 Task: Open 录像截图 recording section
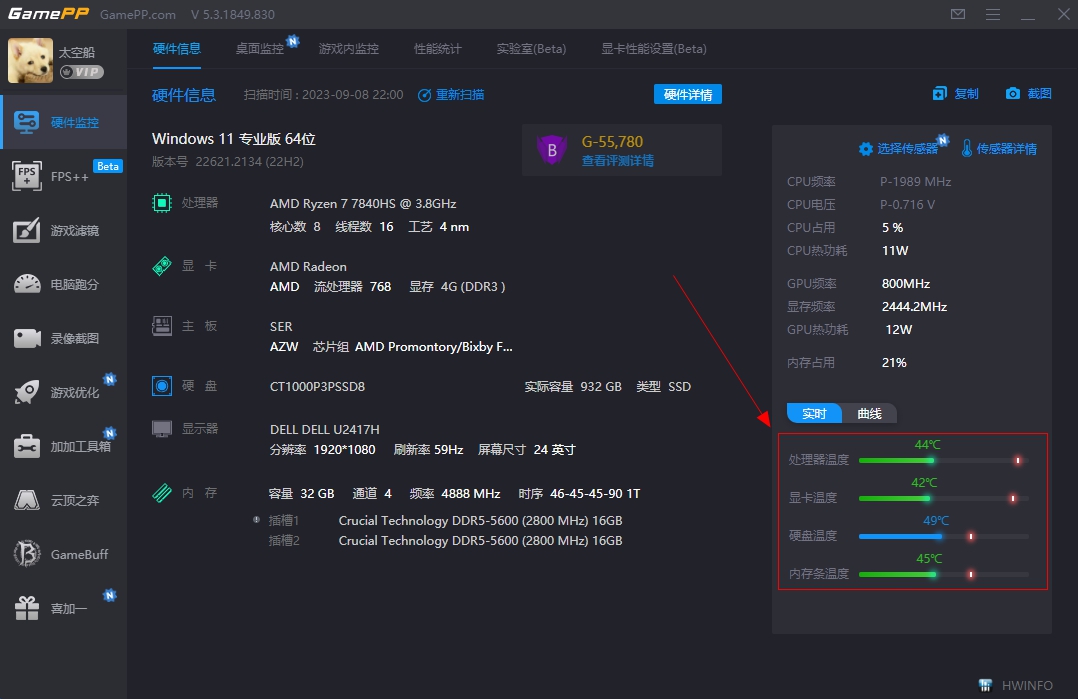tap(63, 338)
